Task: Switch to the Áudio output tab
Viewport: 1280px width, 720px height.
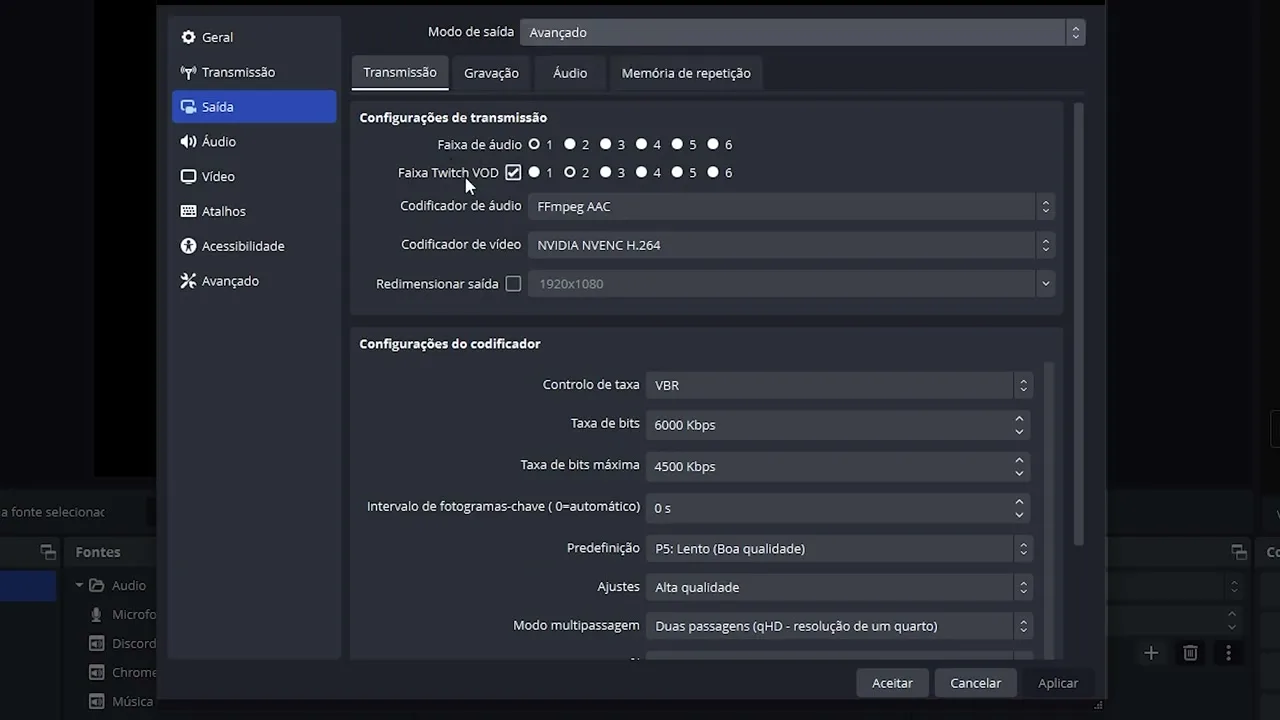Action: 570,73
